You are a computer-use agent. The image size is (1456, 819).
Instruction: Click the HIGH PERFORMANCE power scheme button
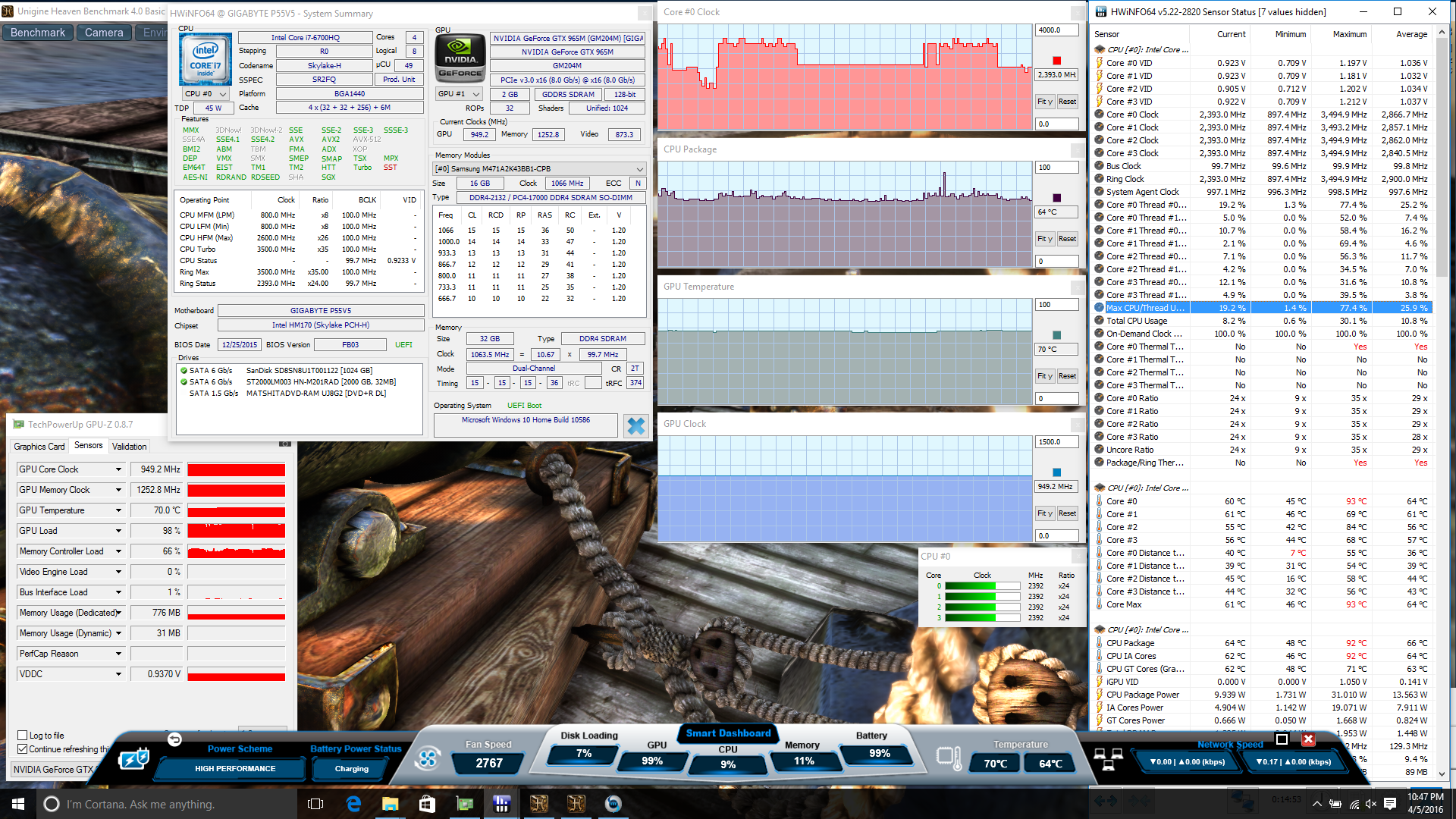[x=235, y=768]
